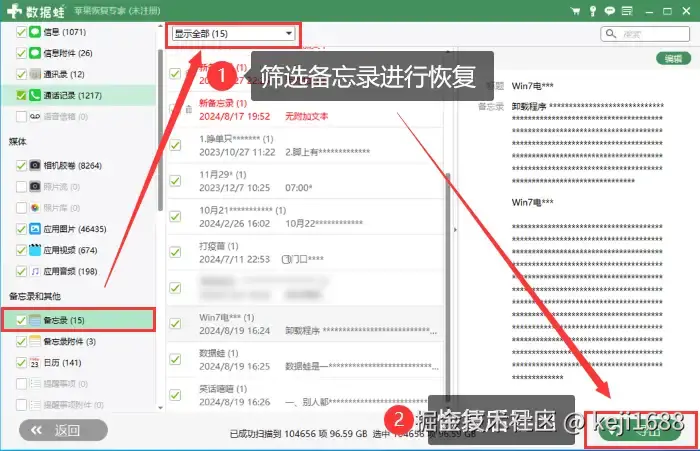Click the 应用视频 app videos clapper icon
Viewport: 700px width, 451px height.
pos(35,250)
